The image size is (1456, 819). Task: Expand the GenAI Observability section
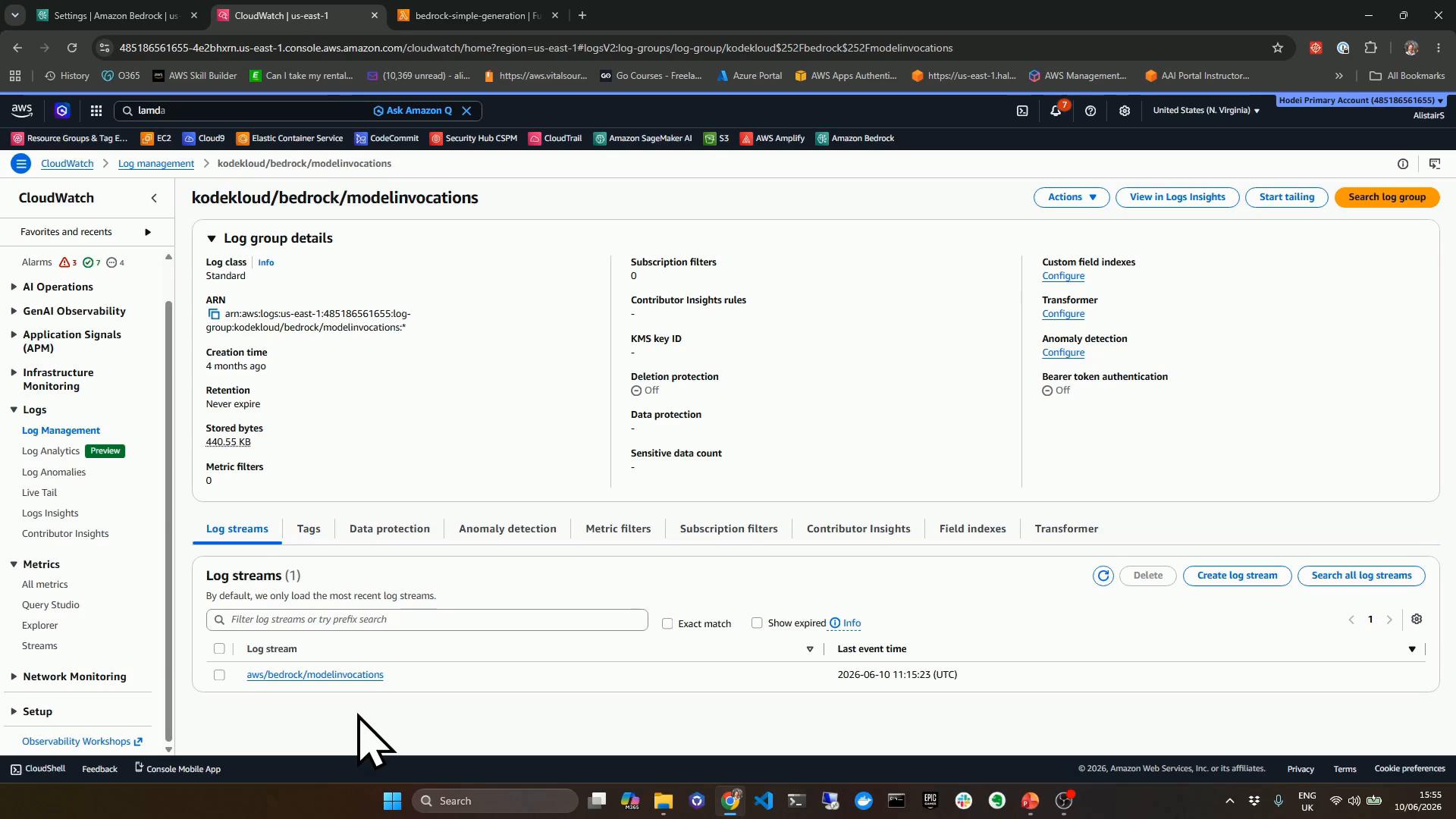(14, 311)
